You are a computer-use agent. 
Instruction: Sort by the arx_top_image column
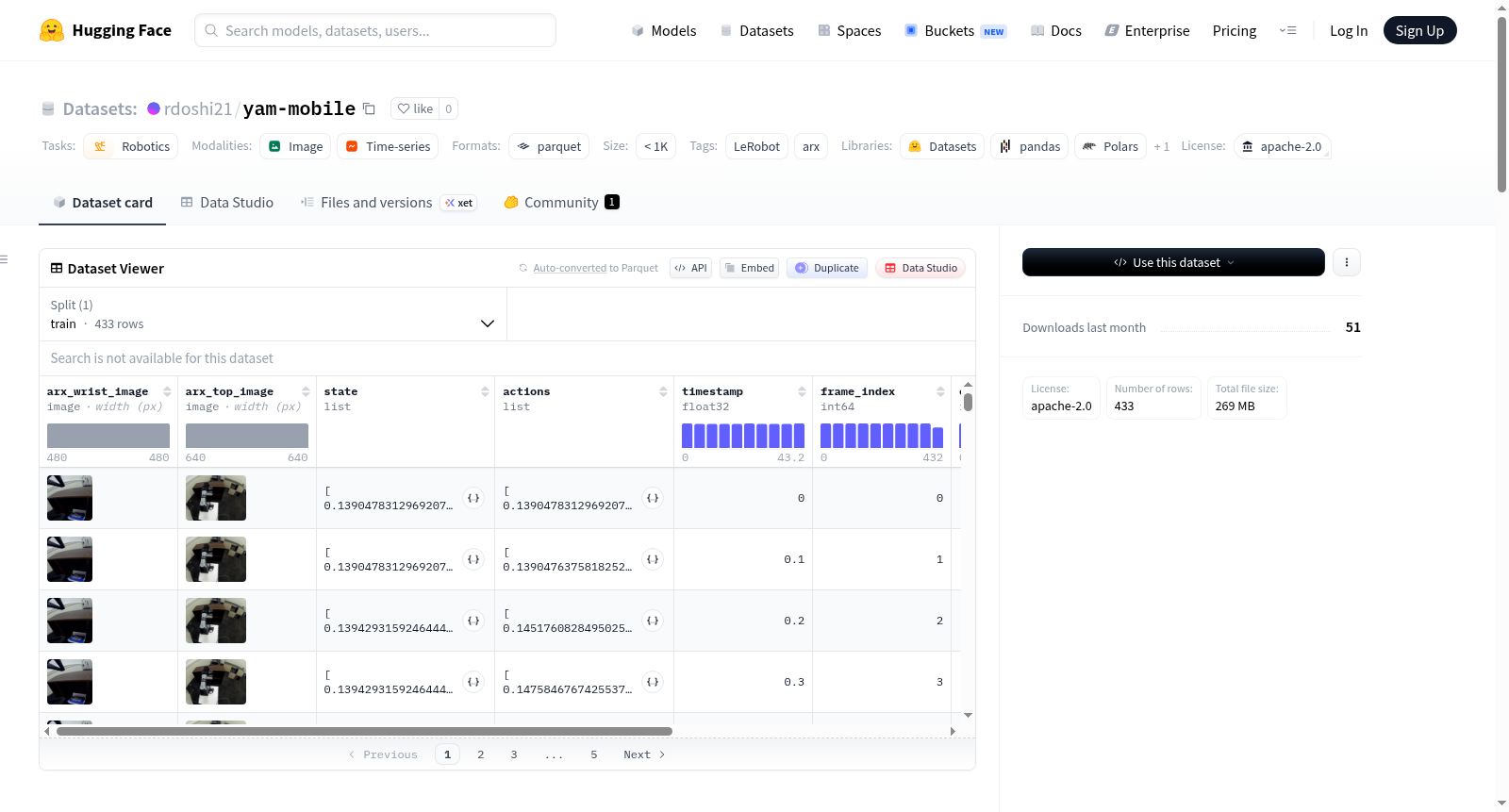[306, 391]
